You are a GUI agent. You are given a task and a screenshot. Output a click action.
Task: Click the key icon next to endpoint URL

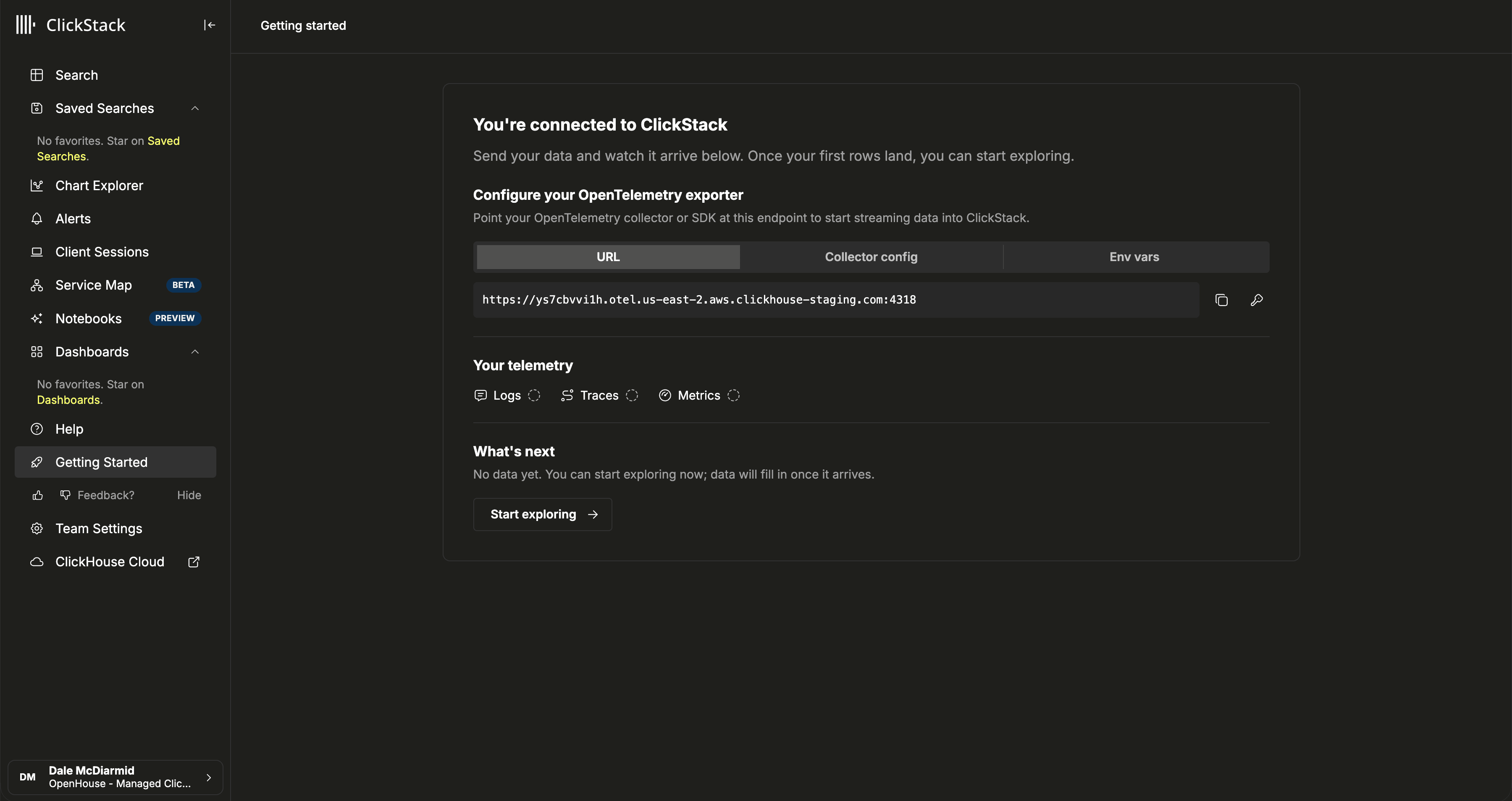pyautogui.click(x=1257, y=300)
